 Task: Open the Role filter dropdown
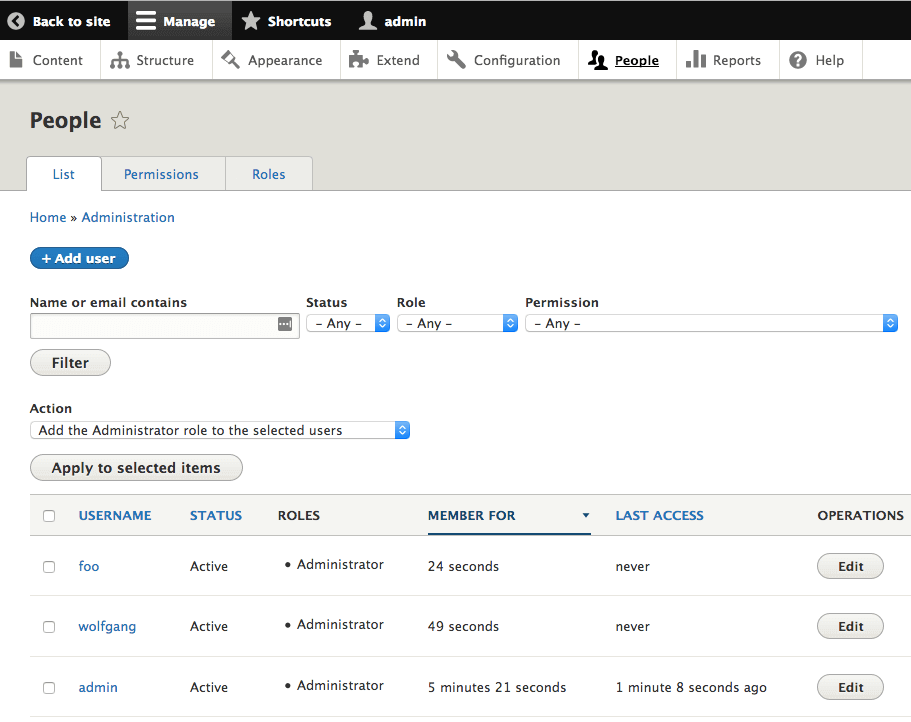(457, 324)
